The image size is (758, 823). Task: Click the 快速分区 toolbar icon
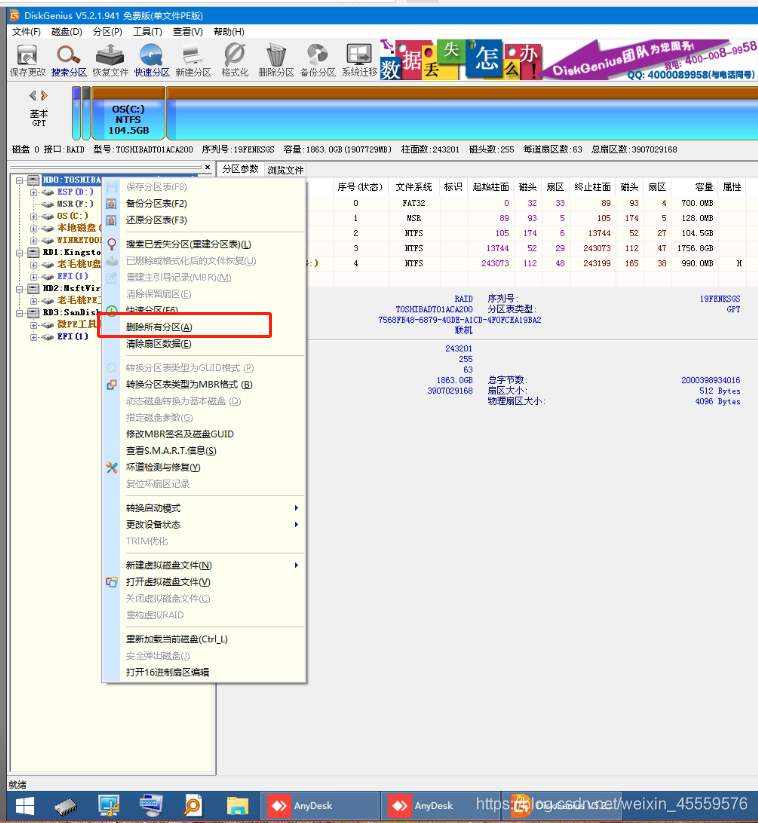[x=152, y=60]
